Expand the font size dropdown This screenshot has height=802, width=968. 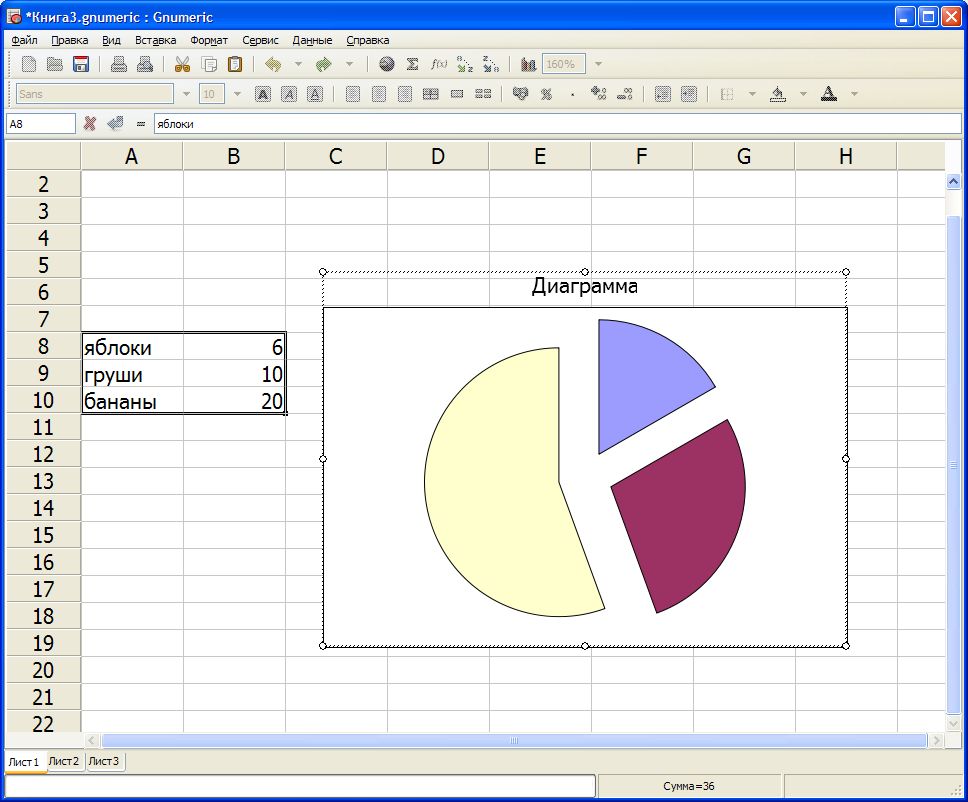click(x=237, y=94)
